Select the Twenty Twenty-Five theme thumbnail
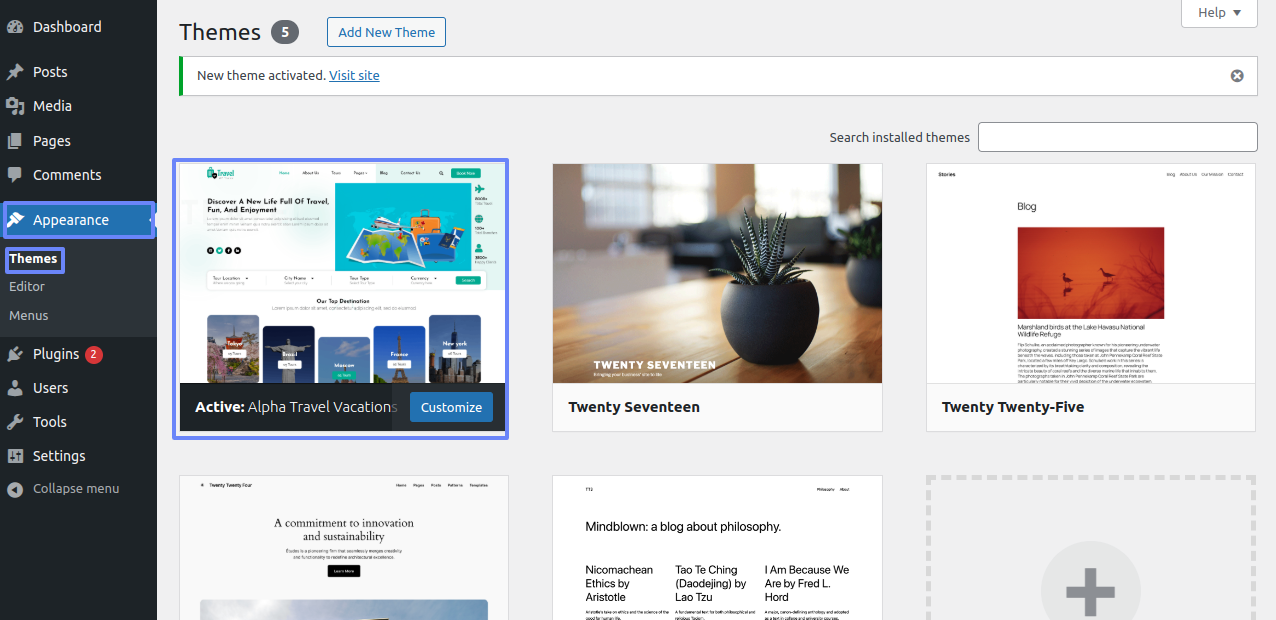This screenshot has width=1276, height=620. click(1091, 273)
